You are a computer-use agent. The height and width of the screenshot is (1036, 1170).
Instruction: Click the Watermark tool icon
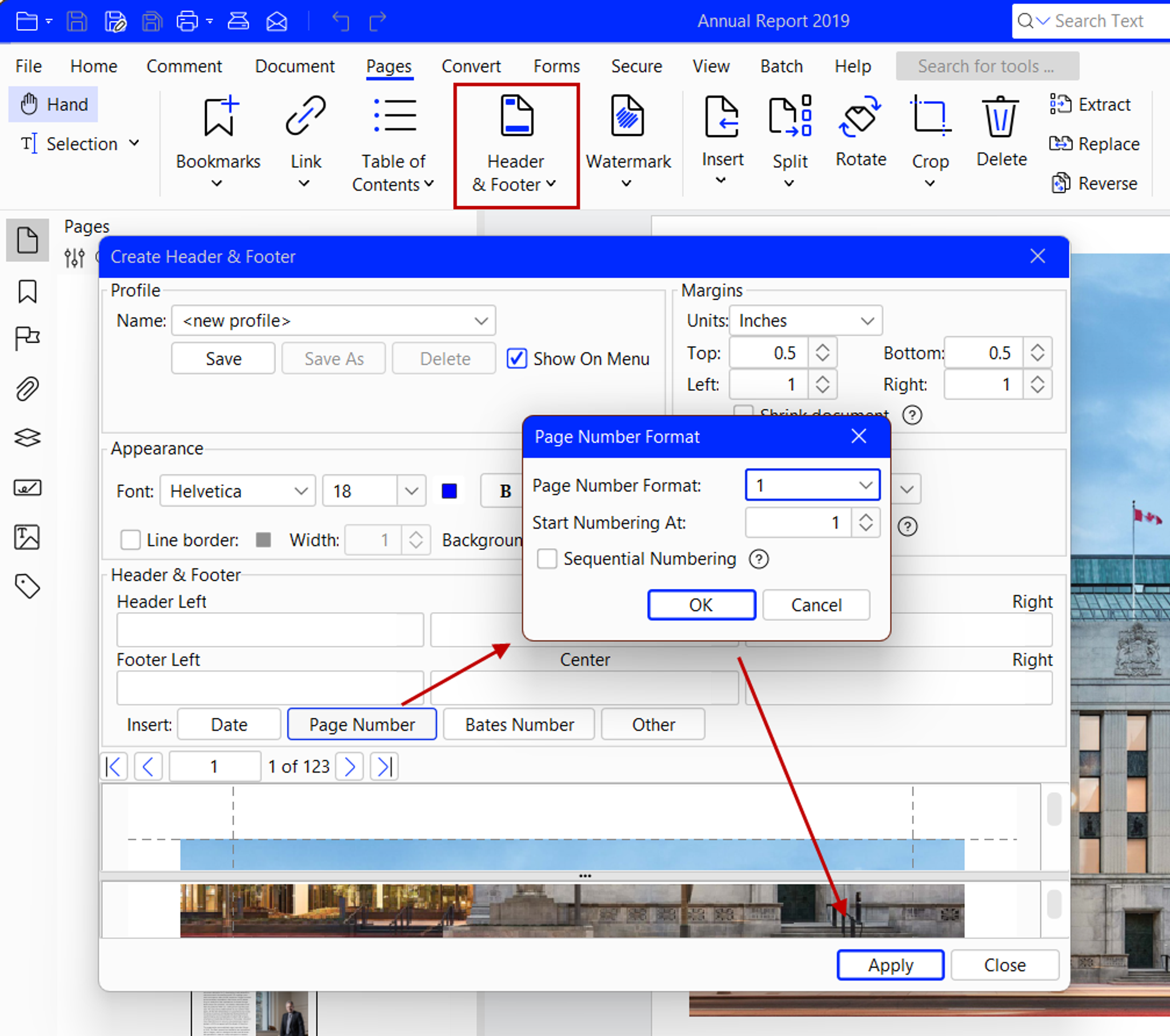(627, 117)
